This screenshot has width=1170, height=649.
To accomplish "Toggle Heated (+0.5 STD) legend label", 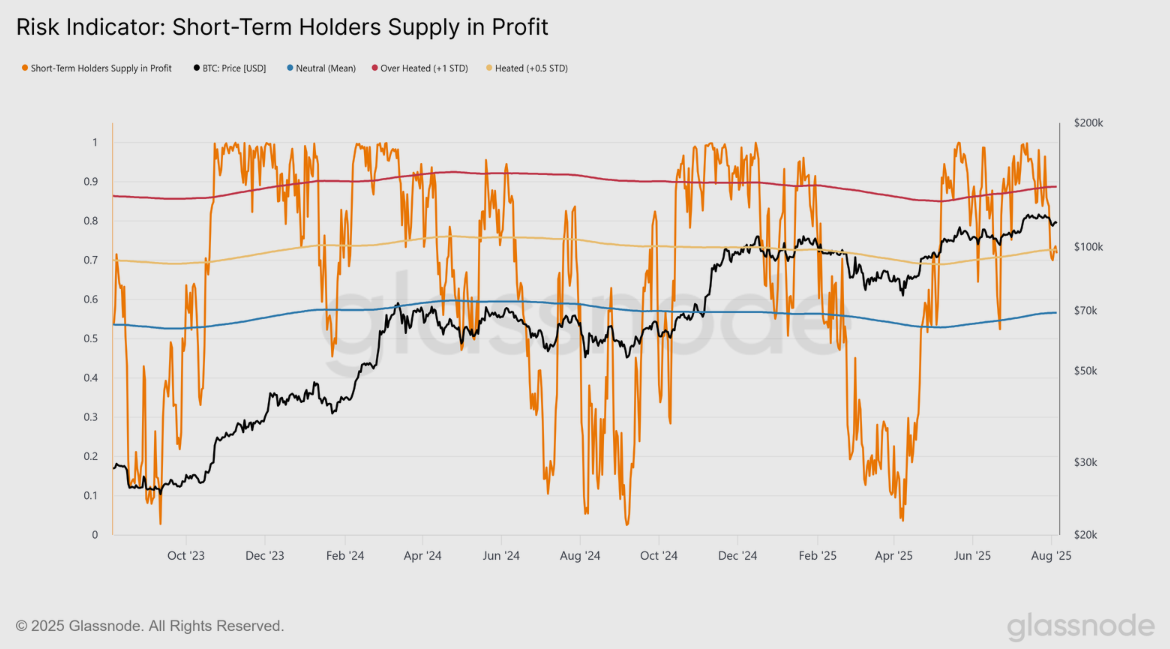I will tap(531, 69).
